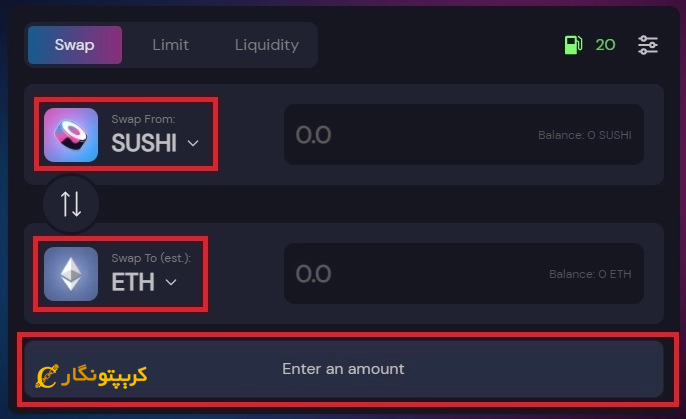Focus the SUSHI amount input field

464,134
